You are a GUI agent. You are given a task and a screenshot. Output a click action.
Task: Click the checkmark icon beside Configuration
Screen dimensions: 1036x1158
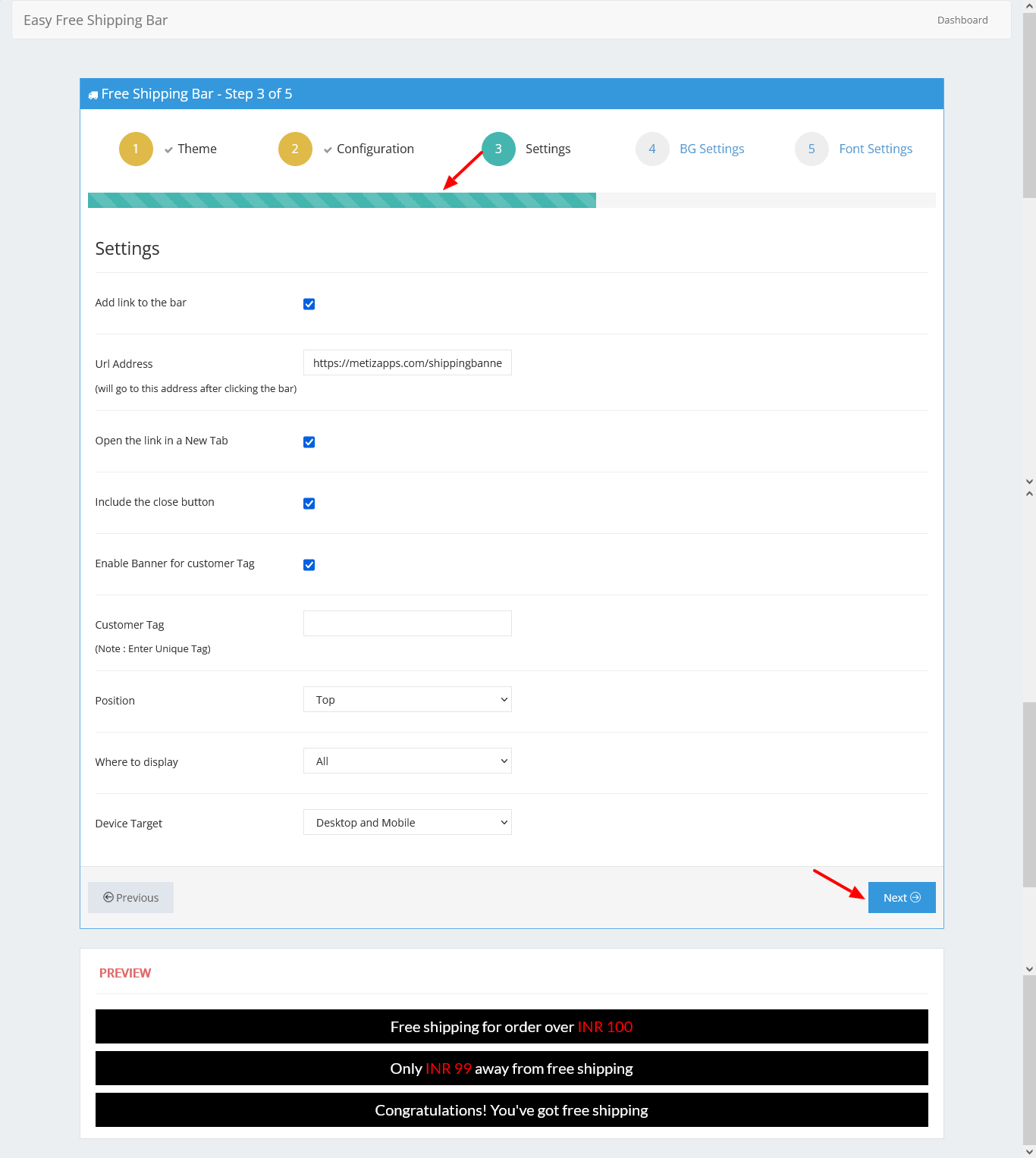pos(328,150)
